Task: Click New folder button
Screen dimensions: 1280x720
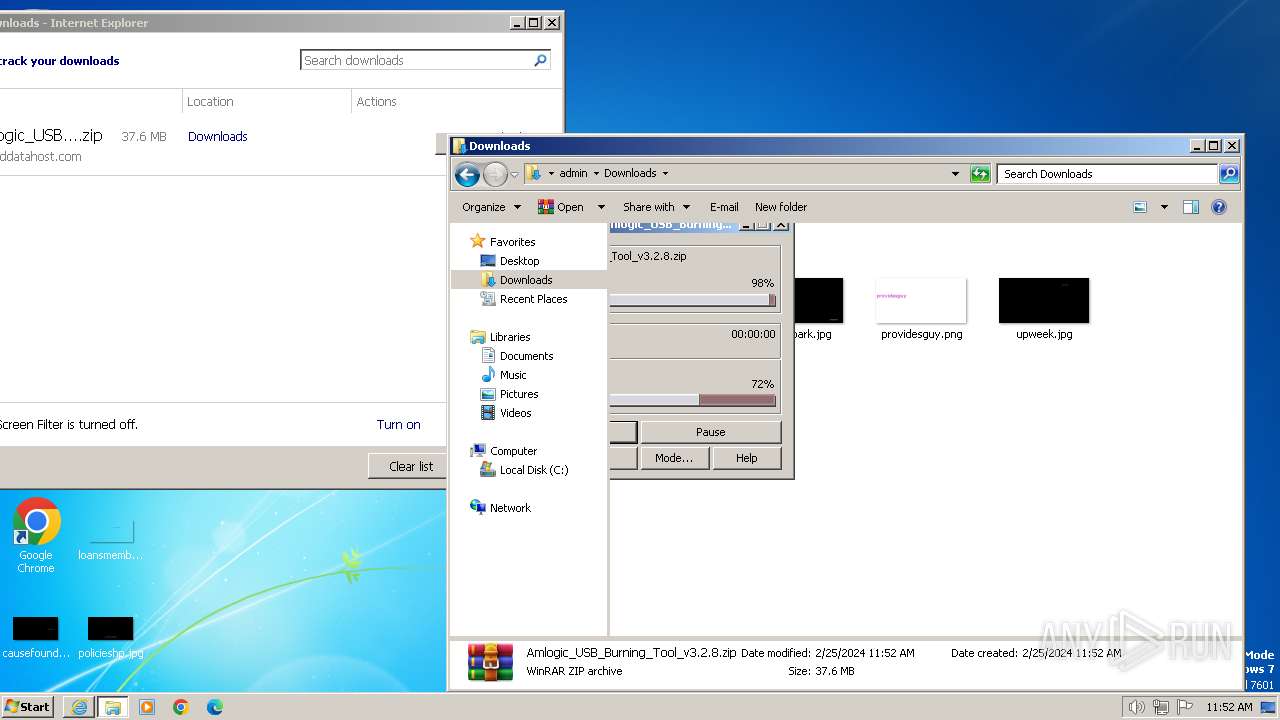Action: click(x=781, y=207)
